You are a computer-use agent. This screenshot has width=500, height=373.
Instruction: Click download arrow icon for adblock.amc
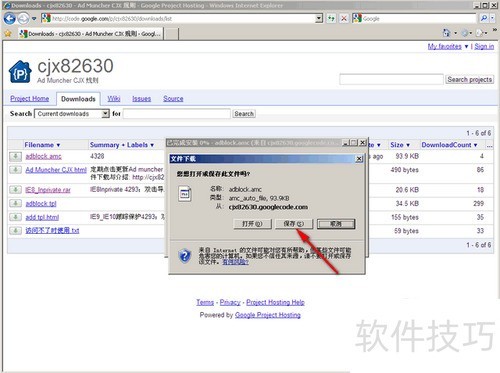point(15,156)
